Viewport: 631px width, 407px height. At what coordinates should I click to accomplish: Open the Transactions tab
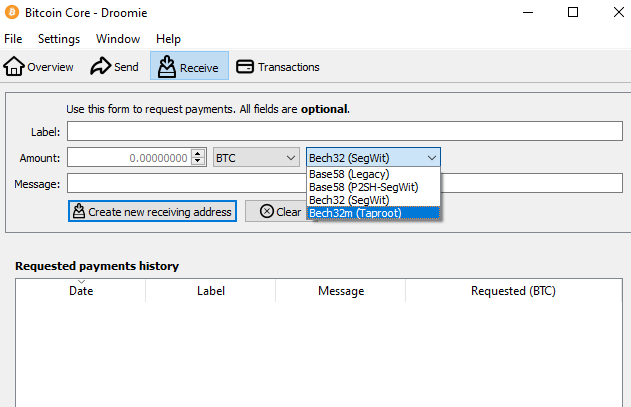278,66
